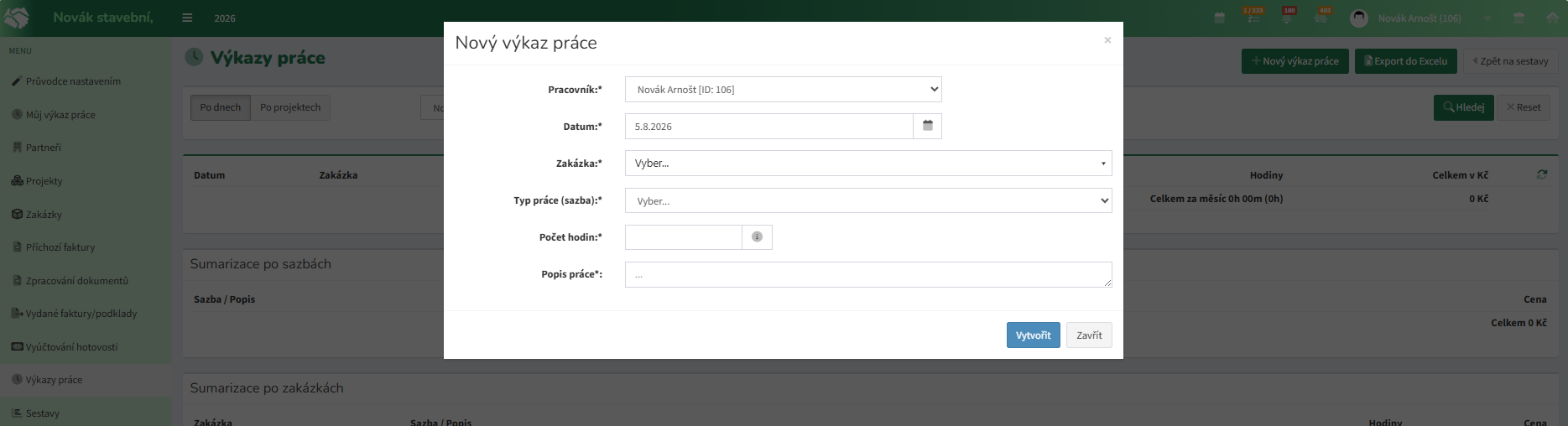Focus the Počet hodin input field
1568x426 pixels.
pyautogui.click(x=684, y=237)
